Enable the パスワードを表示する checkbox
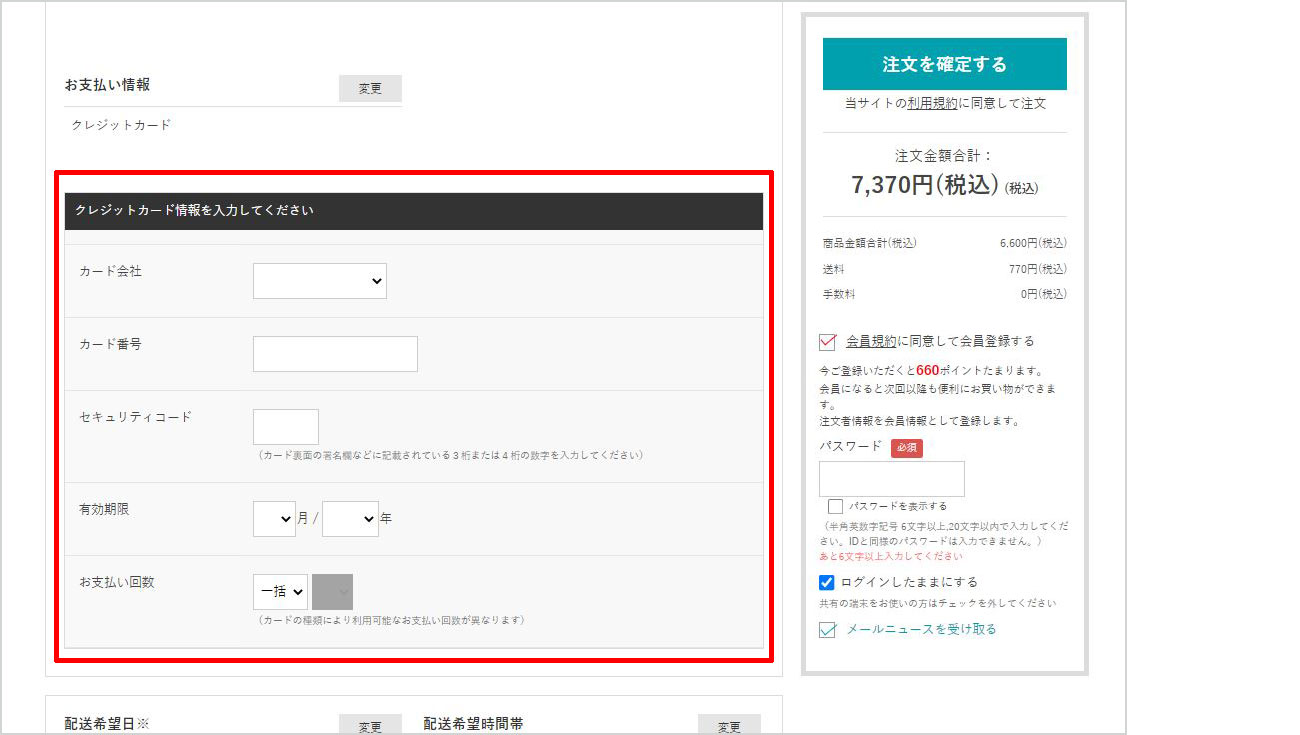This screenshot has height=735, width=1300. [x=835, y=507]
